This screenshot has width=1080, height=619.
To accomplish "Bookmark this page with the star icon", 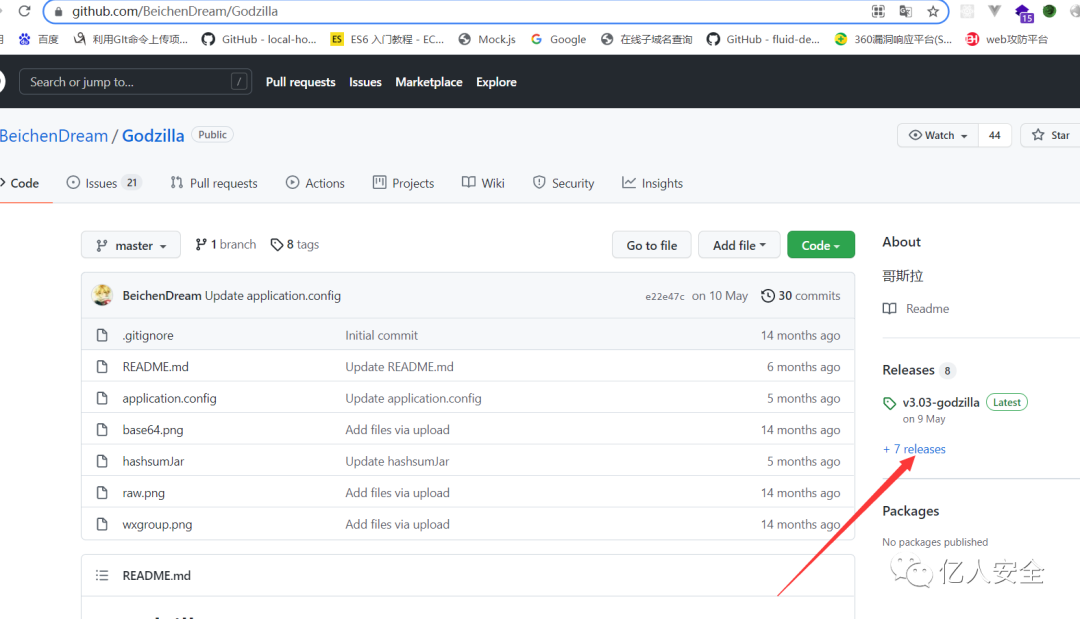I will (x=933, y=12).
